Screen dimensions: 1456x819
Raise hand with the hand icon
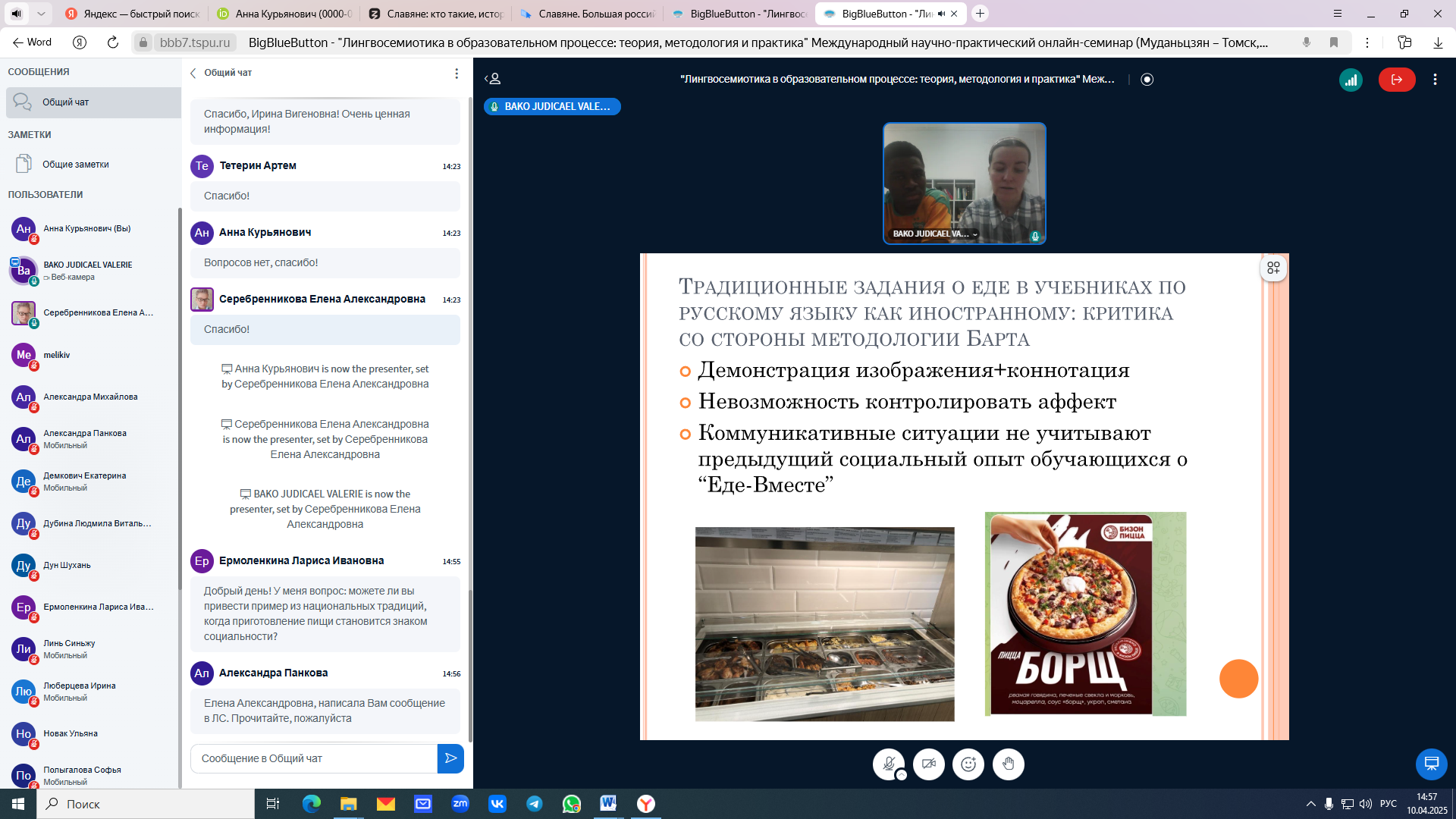point(1009,764)
